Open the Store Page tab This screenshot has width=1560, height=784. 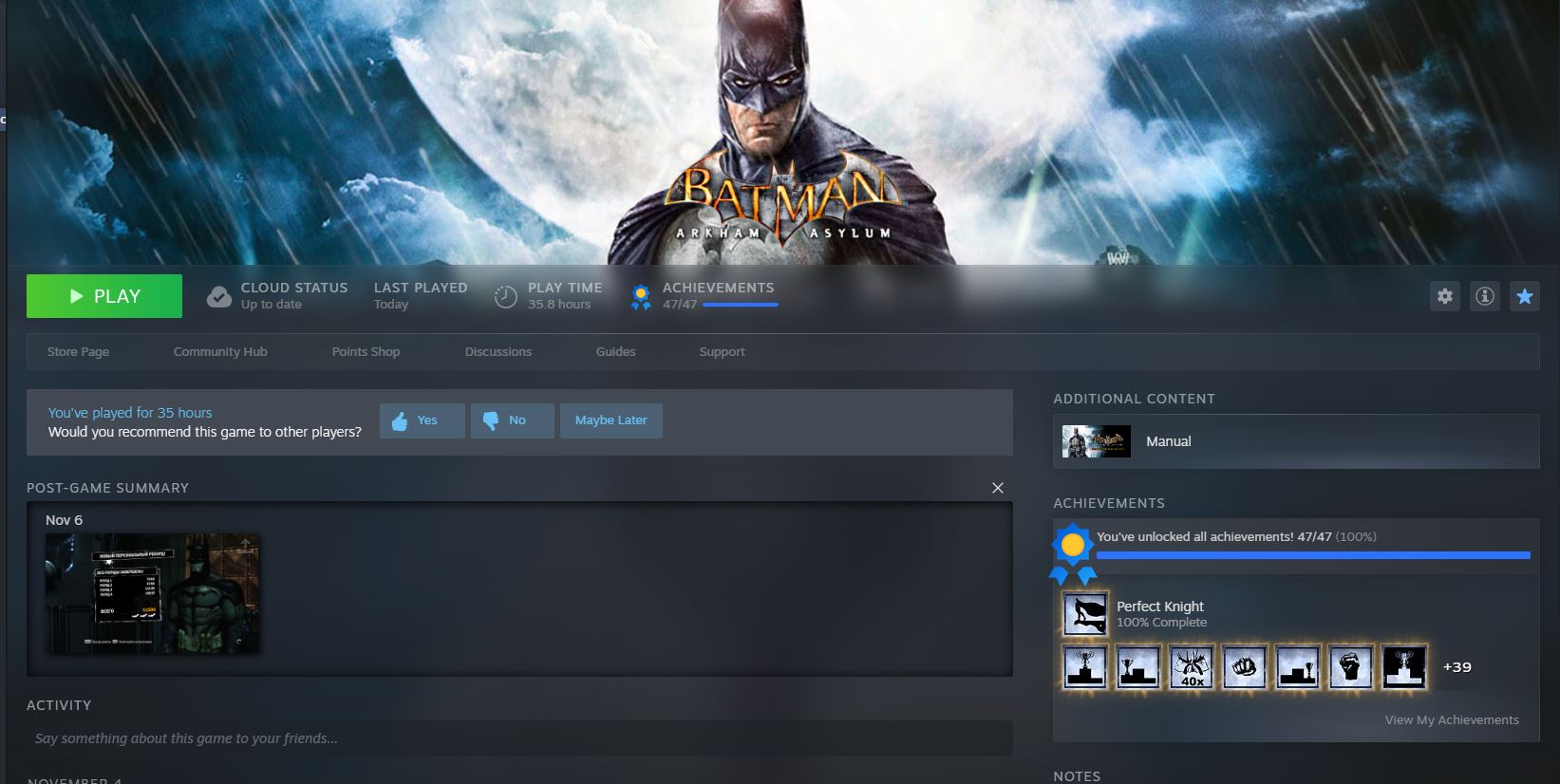[78, 351]
